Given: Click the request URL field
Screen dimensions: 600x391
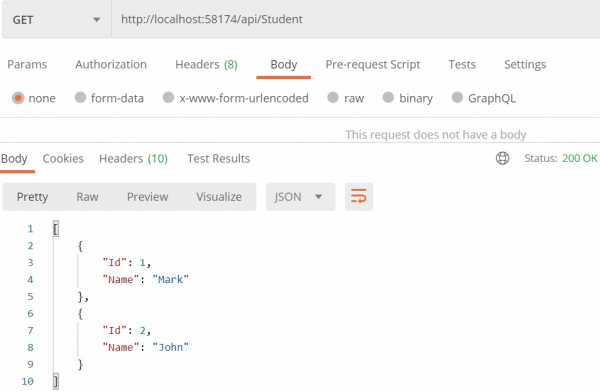Looking at the screenshot, I should pos(355,20).
